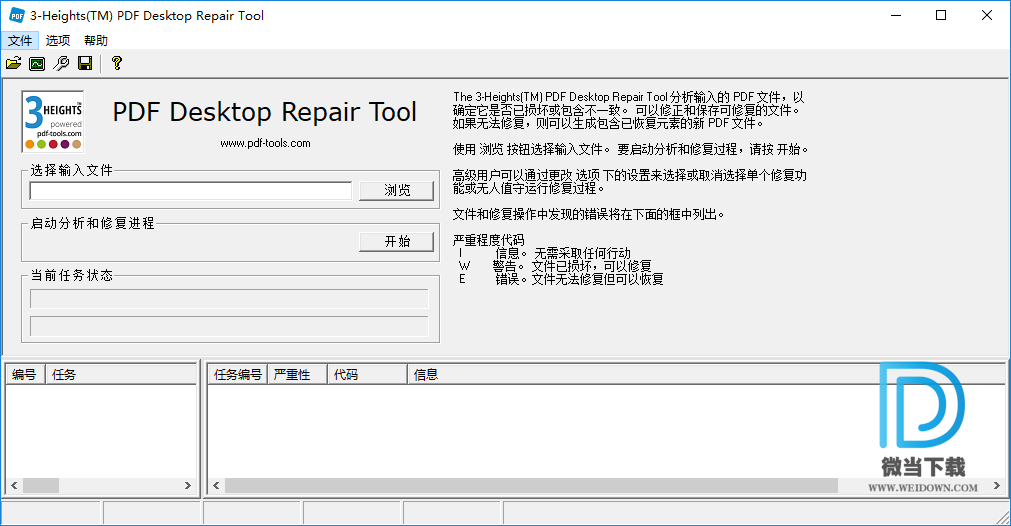Image resolution: width=1011 pixels, height=526 pixels.
Task: Open the 帮助 menu
Action: point(96,41)
